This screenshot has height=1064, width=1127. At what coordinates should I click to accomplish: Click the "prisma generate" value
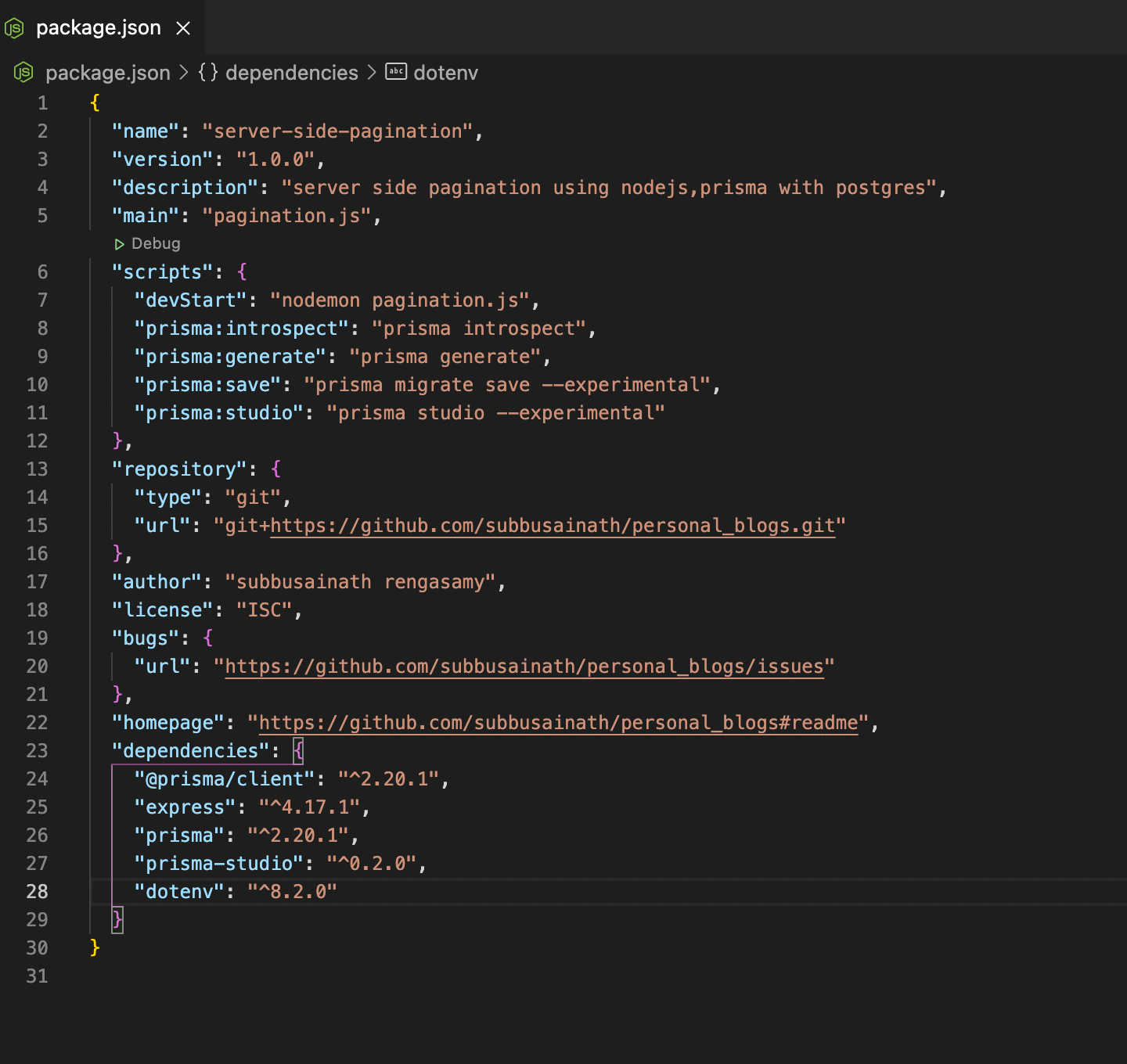tap(445, 356)
